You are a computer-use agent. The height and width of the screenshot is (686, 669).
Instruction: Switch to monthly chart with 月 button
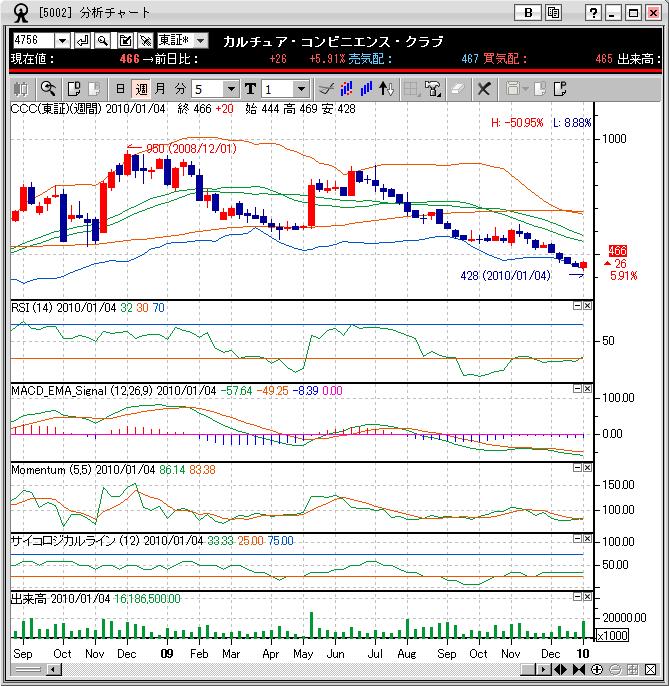coord(161,89)
